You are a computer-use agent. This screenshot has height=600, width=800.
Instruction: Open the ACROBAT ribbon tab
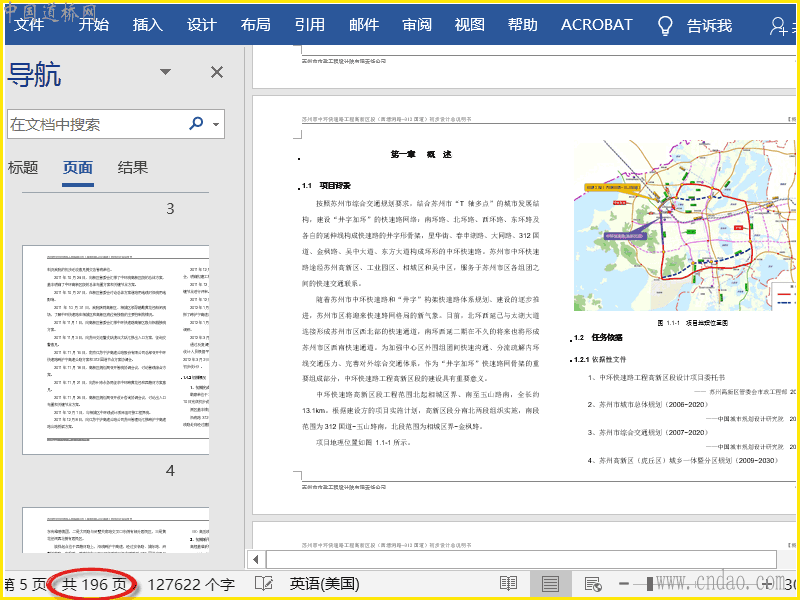[596, 25]
